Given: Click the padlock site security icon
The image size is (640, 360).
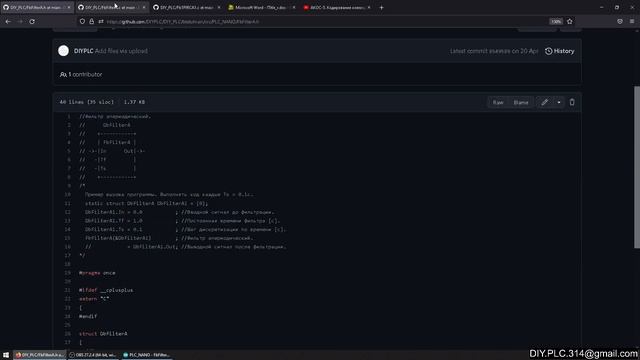Looking at the screenshot, I should click(x=91, y=21).
